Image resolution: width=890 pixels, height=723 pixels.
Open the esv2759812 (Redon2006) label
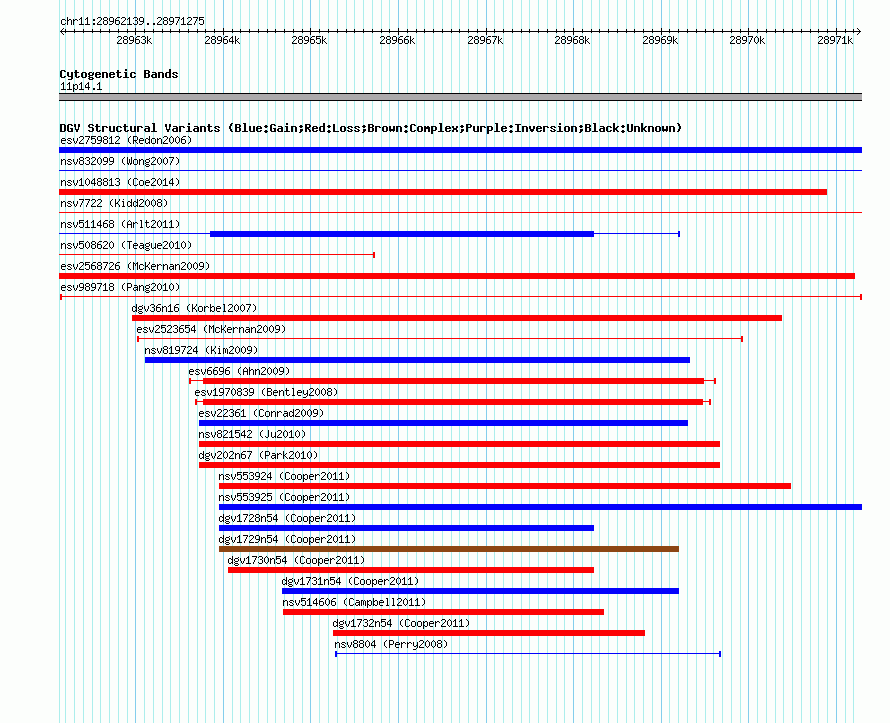pos(126,140)
